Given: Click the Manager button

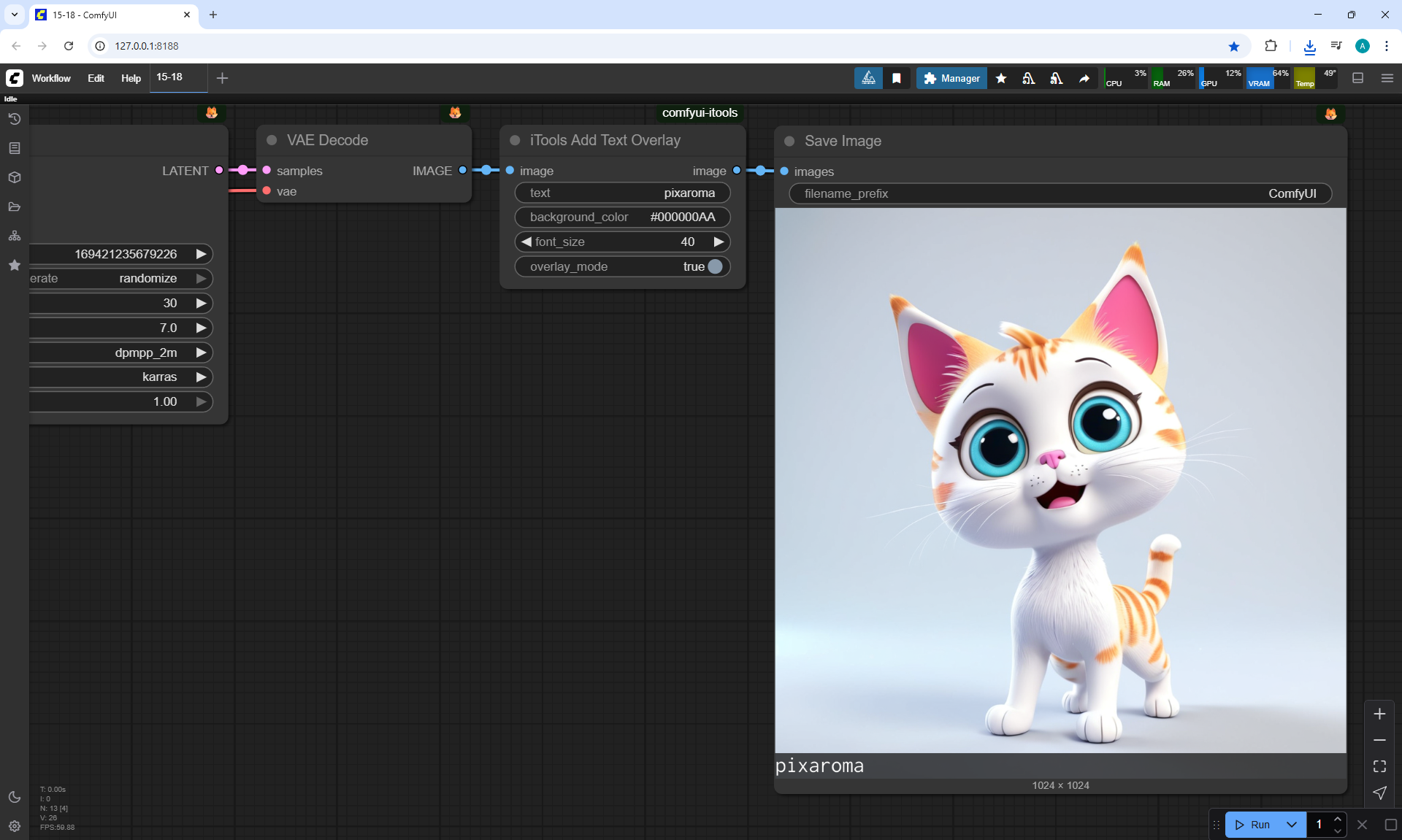Looking at the screenshot, I should (951, 78).
